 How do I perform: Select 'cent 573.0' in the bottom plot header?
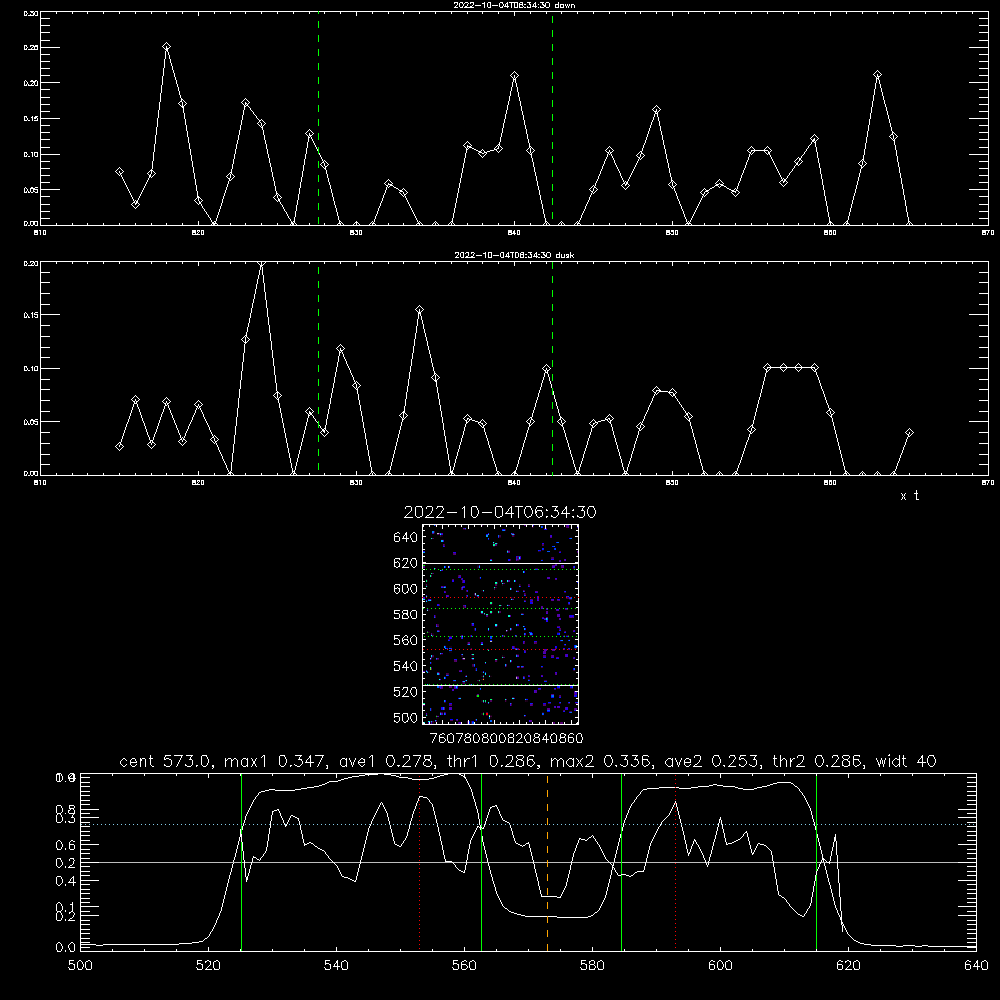[x=166, y=761]
